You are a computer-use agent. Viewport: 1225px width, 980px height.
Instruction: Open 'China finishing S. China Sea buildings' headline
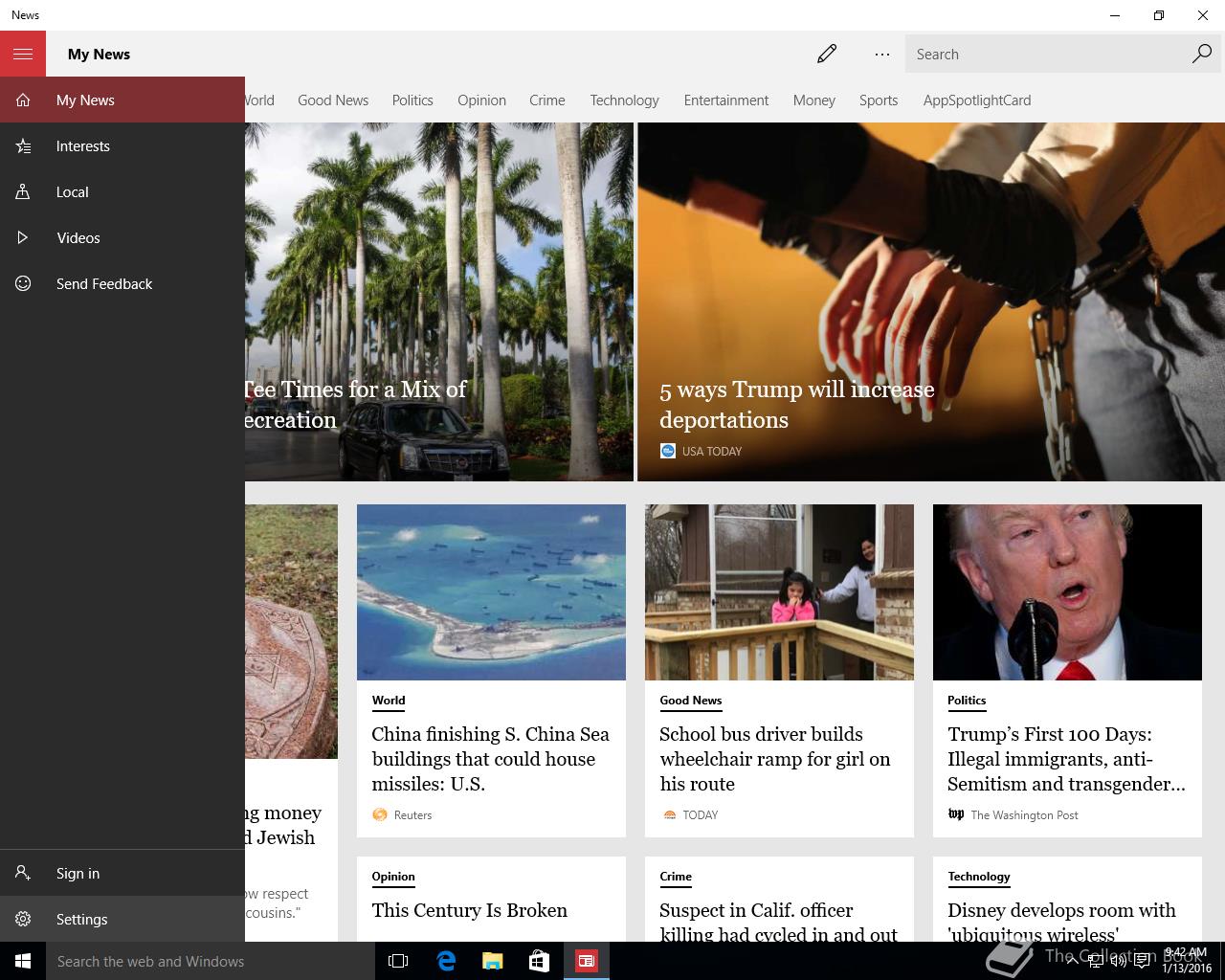click(x=490, y=759)
